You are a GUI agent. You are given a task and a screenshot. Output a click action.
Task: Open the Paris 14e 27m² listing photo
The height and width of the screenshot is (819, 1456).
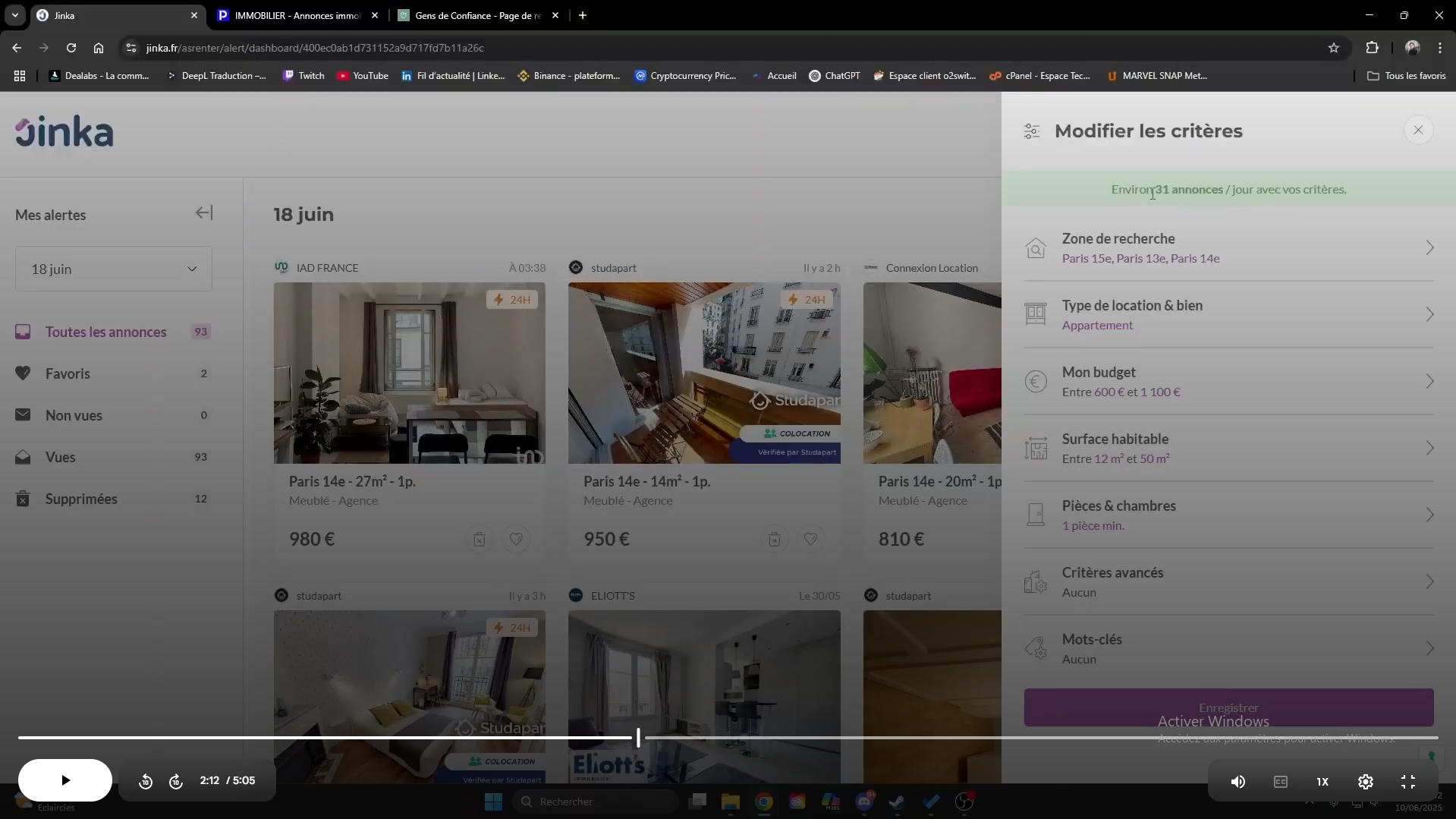[410, 373]
